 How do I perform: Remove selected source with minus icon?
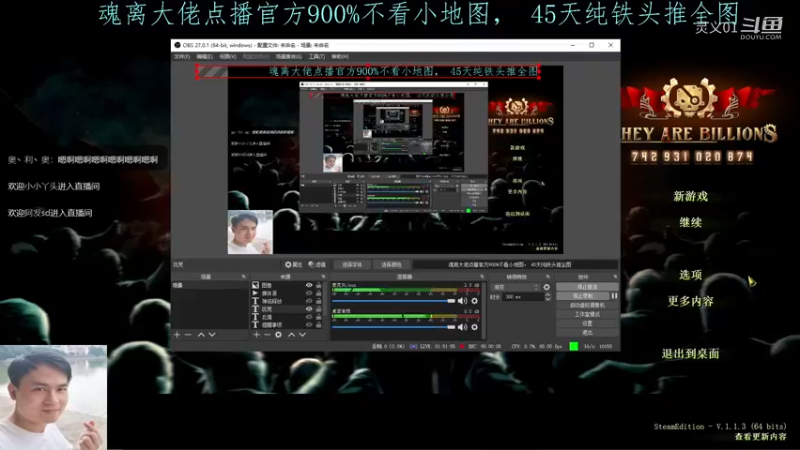tap(267, 335)
